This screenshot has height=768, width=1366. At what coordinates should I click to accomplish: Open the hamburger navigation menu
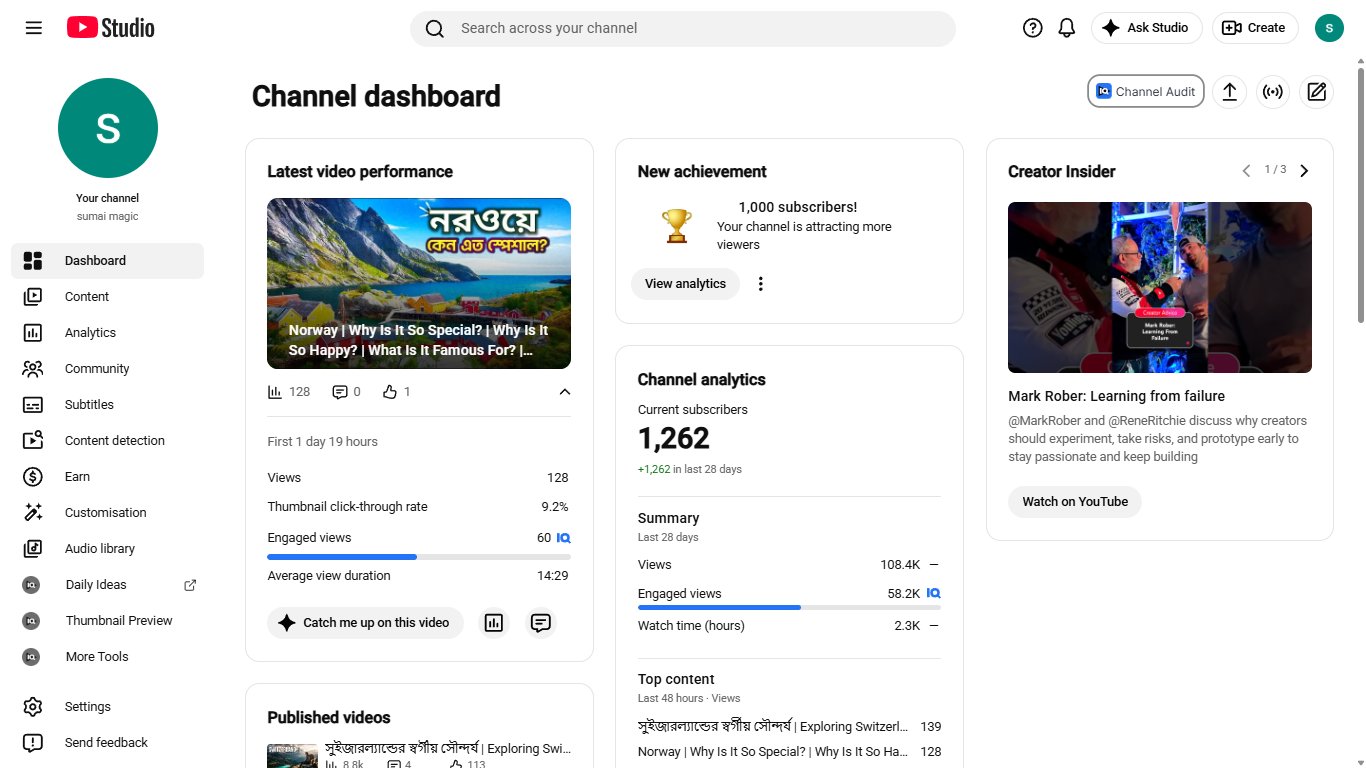34,28
